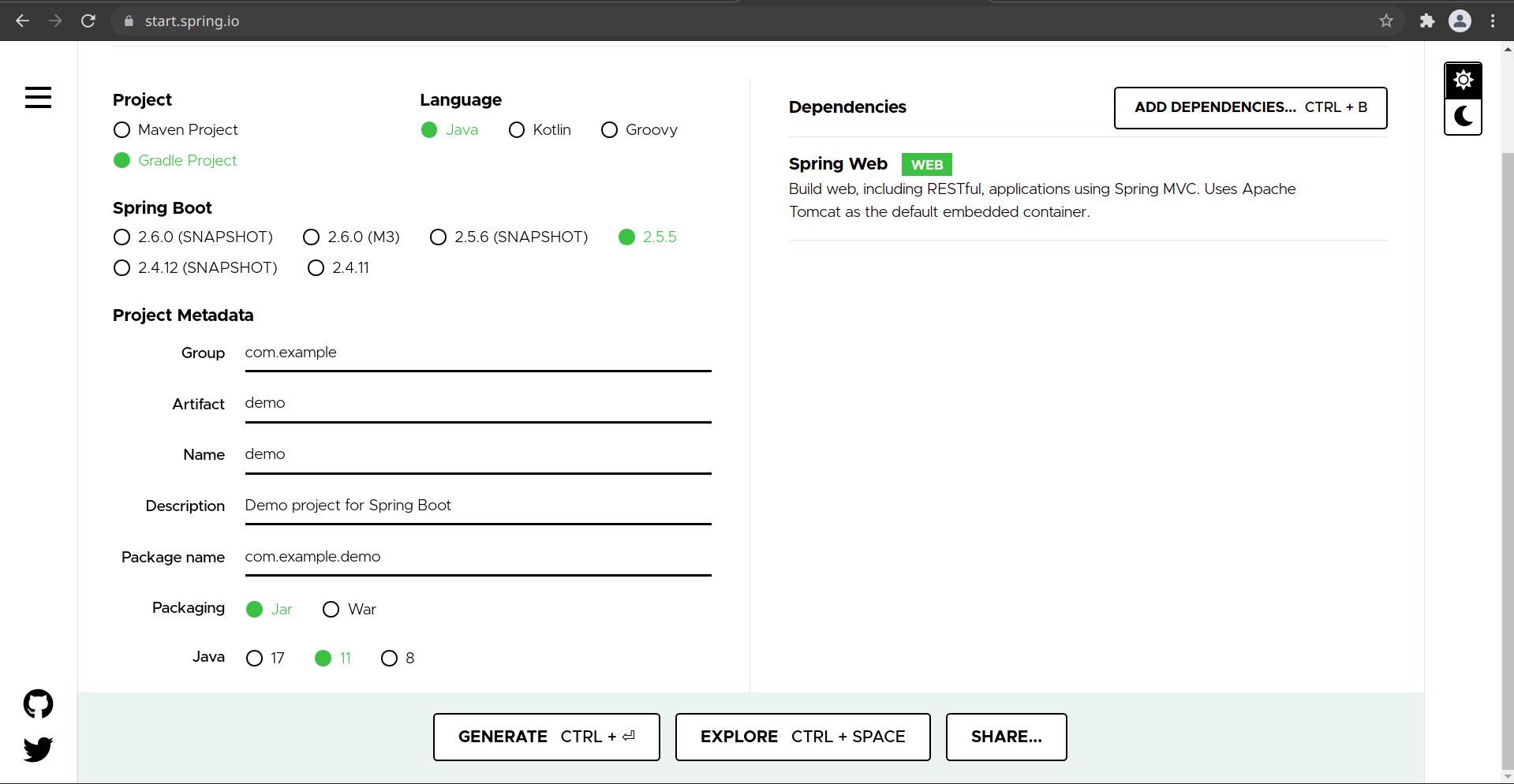Choose Kotlin as the language

517,129
